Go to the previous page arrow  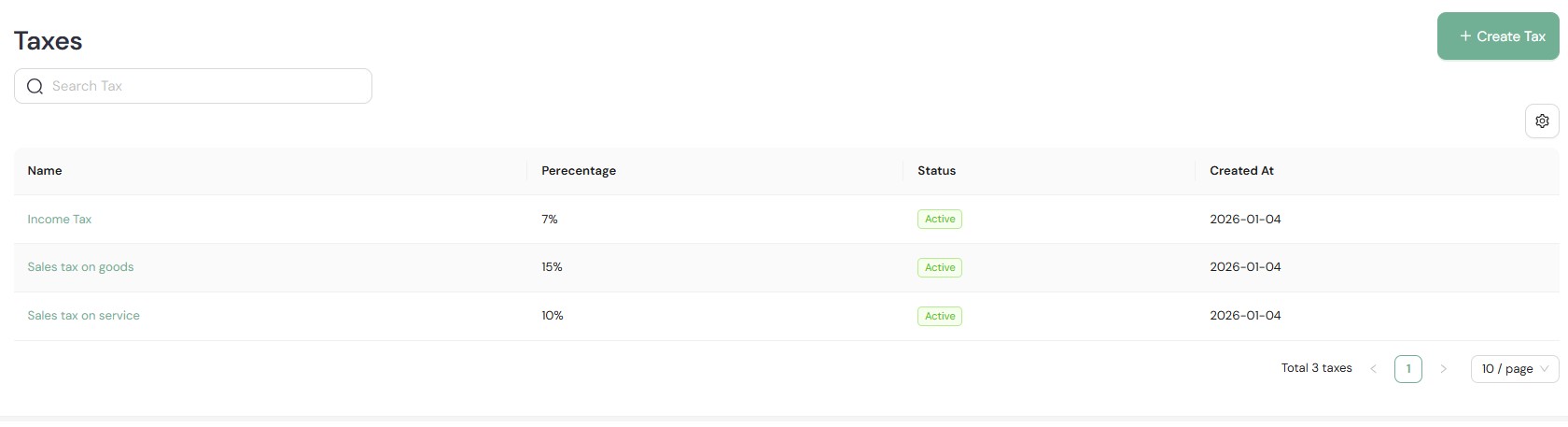pyautogui.click(x=1373, y=369)
